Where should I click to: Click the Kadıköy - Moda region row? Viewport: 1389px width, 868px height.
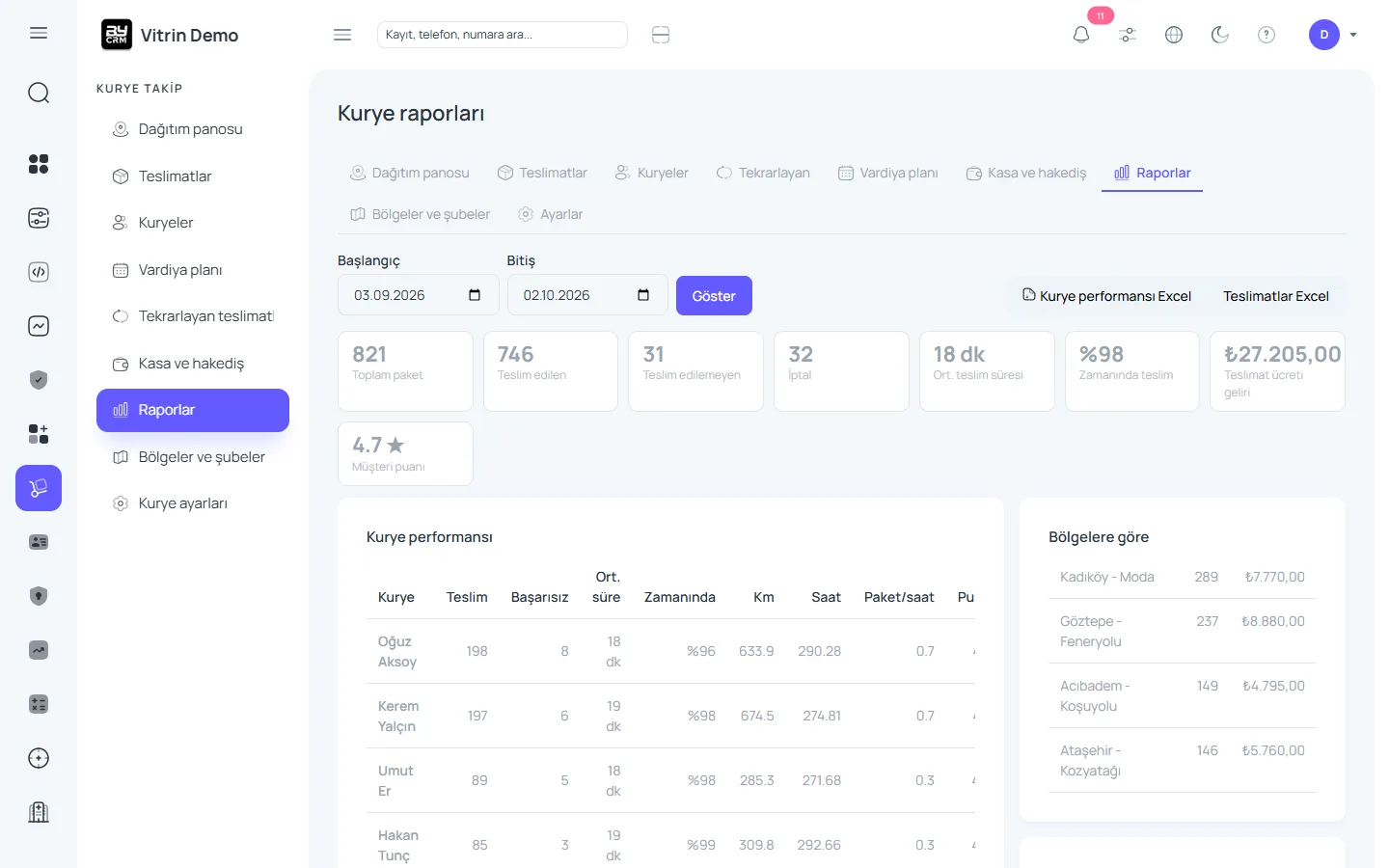1183,577
